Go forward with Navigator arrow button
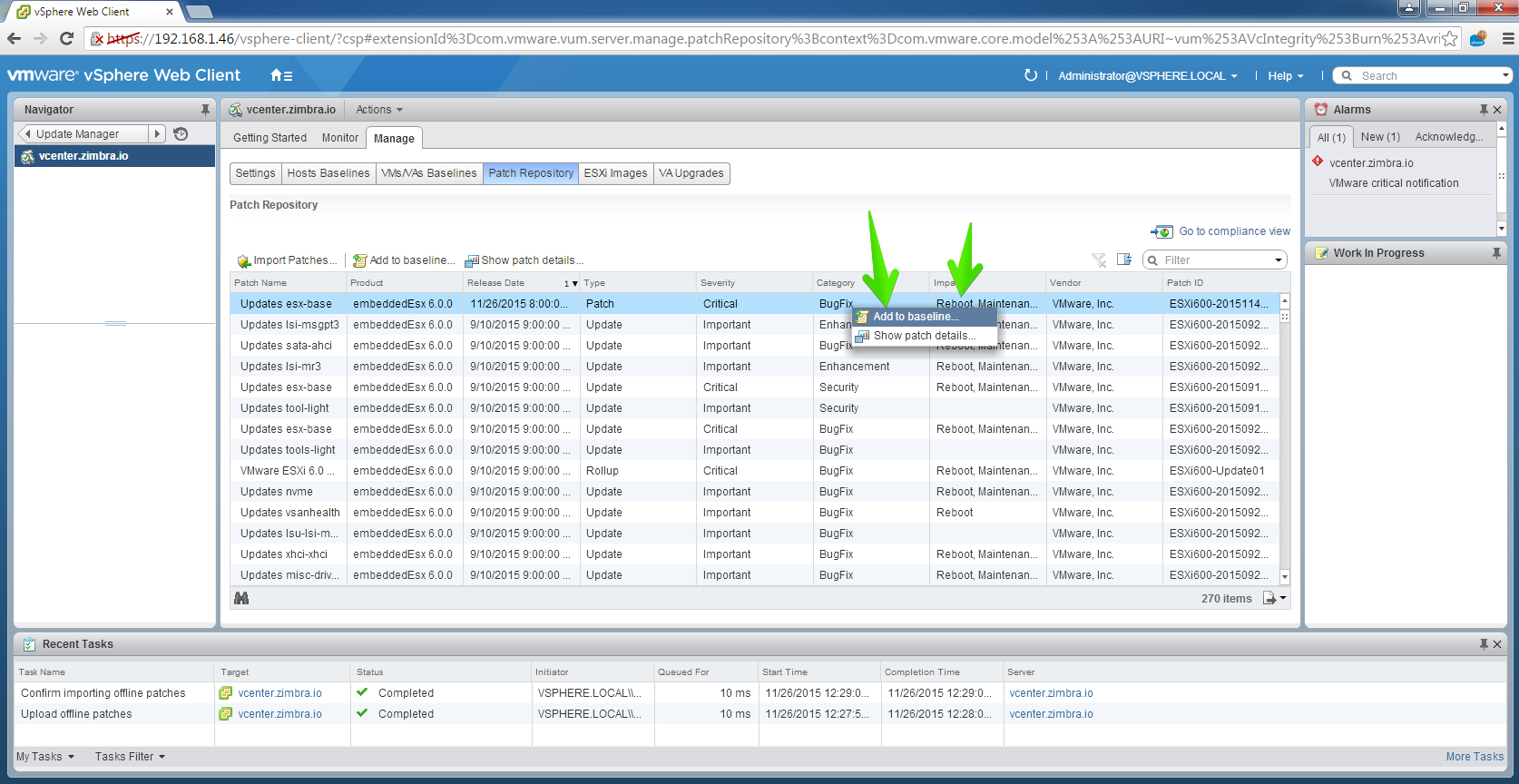This screenshot has width=1519, height=784. tap(157, 133)
